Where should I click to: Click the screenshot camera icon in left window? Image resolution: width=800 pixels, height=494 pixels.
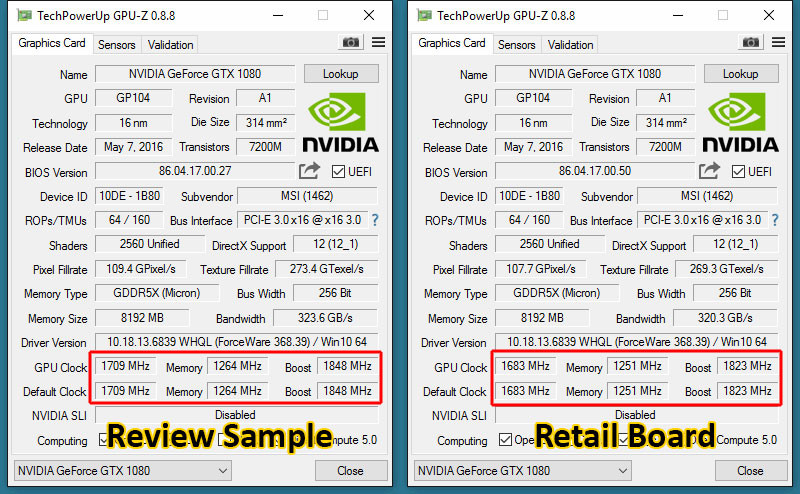(351, 42)
